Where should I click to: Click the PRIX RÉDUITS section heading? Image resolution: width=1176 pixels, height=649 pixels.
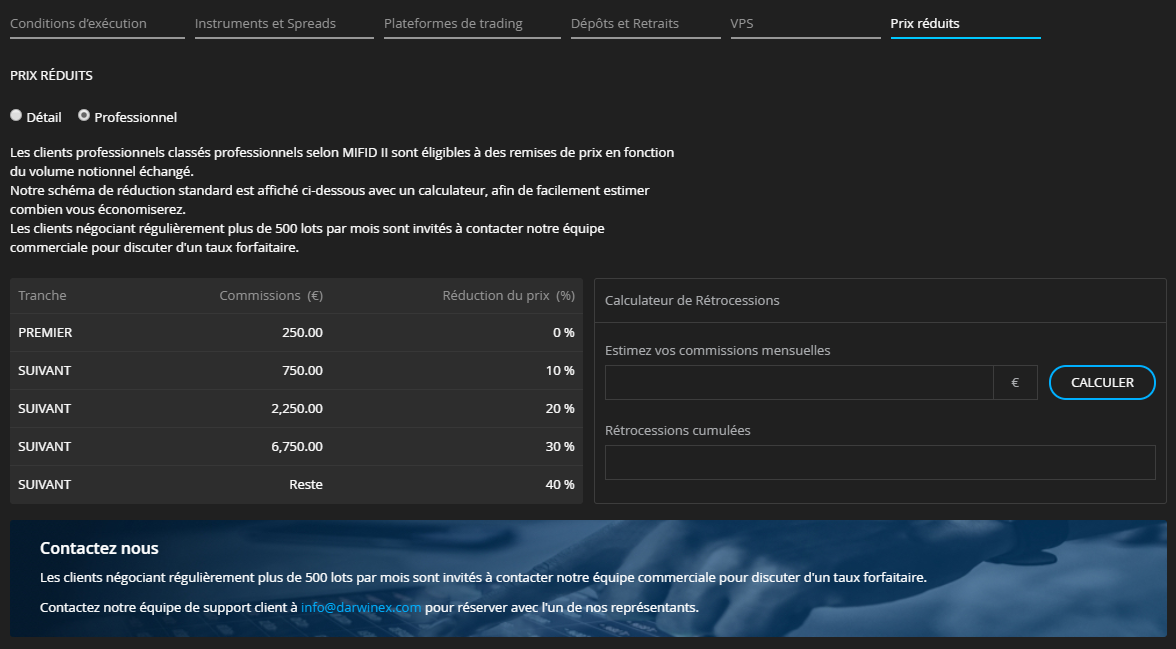click(51, 76)
